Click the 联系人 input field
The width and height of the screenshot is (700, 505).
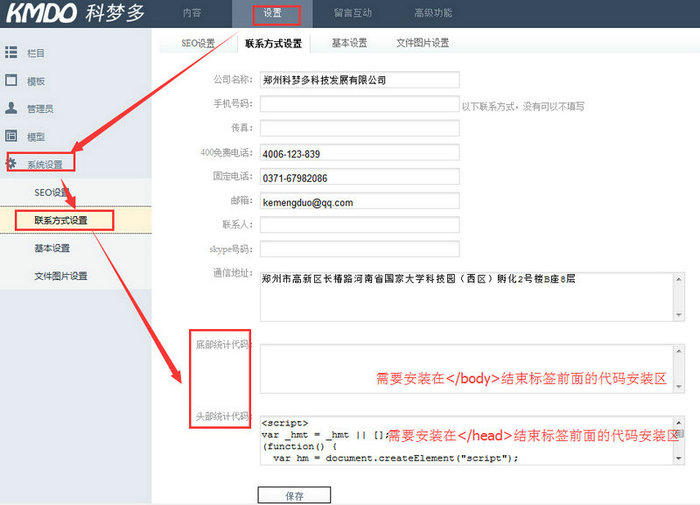(x=360, y=225)
